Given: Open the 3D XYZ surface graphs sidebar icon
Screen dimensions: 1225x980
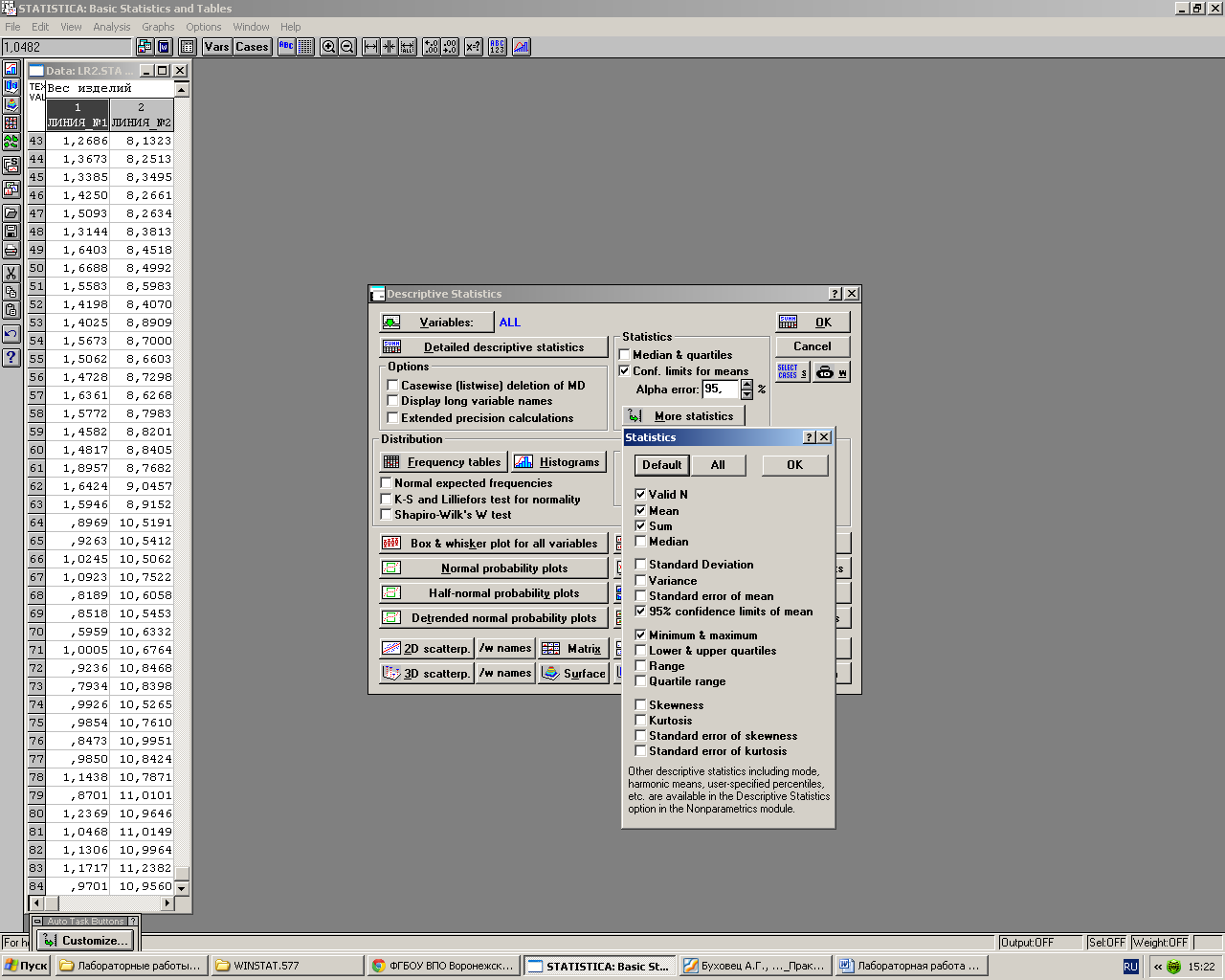Looking at the screenshot, I should [x=11, y=105].
